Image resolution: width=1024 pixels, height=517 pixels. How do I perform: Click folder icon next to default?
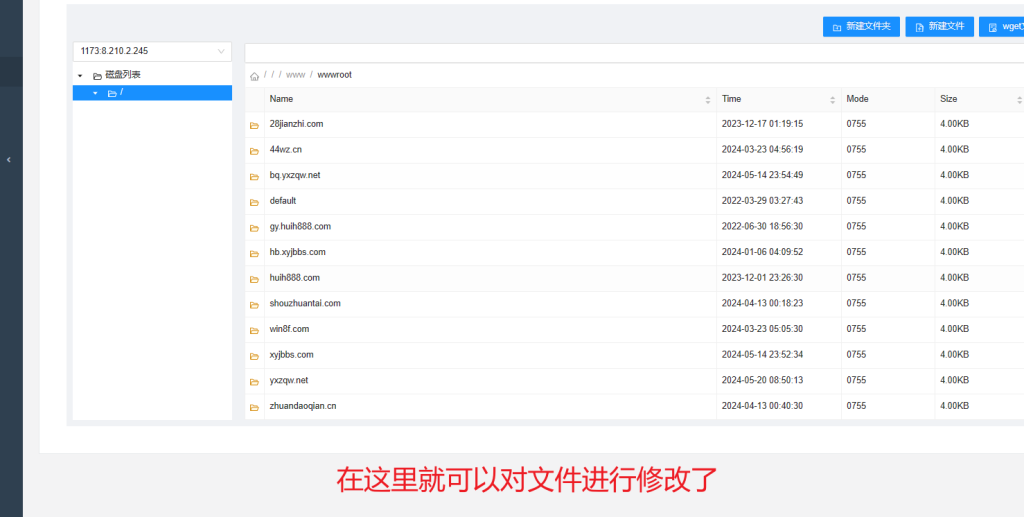pos(254,202)
